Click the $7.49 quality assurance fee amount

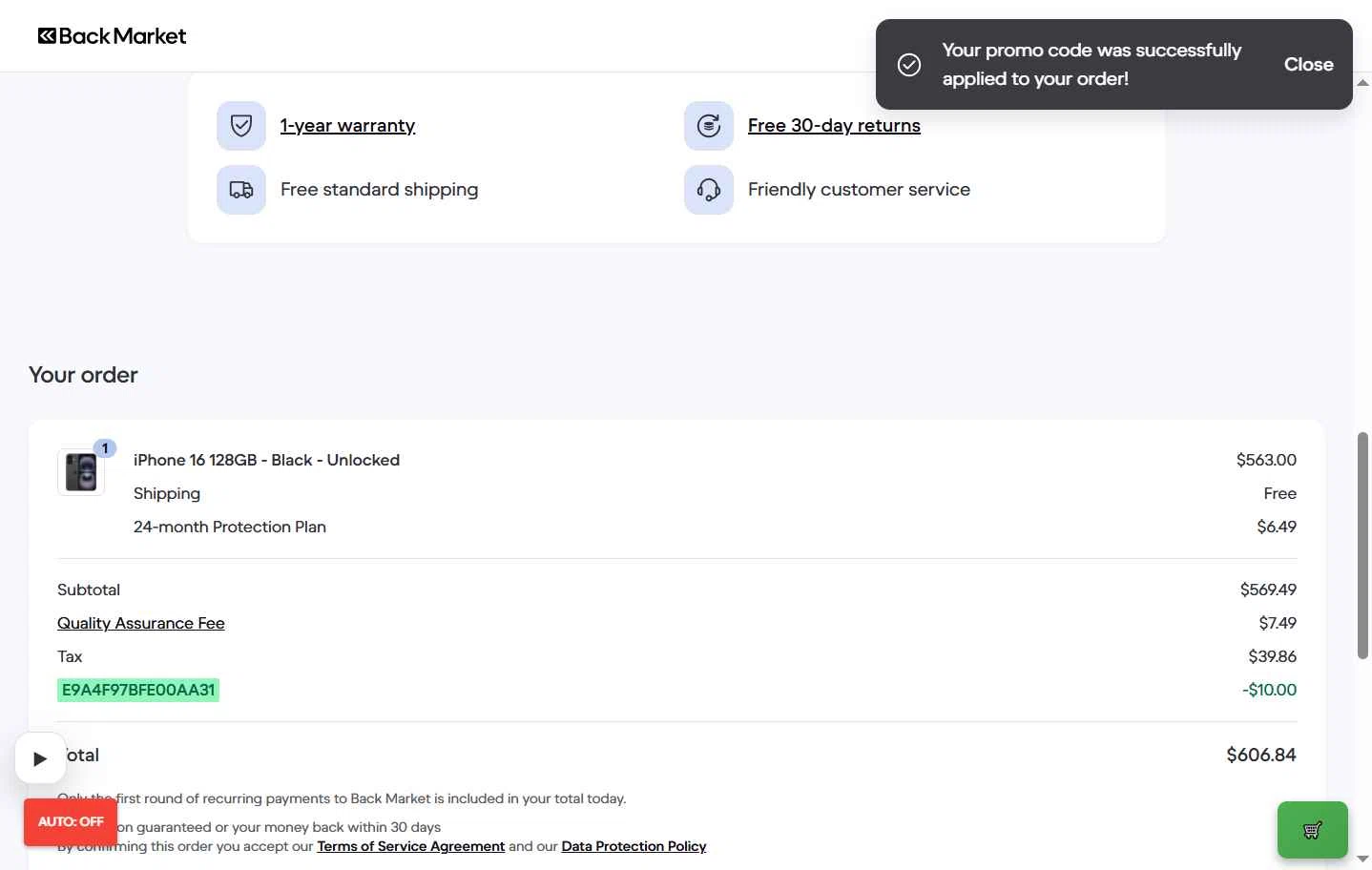tap(1278, 623)
